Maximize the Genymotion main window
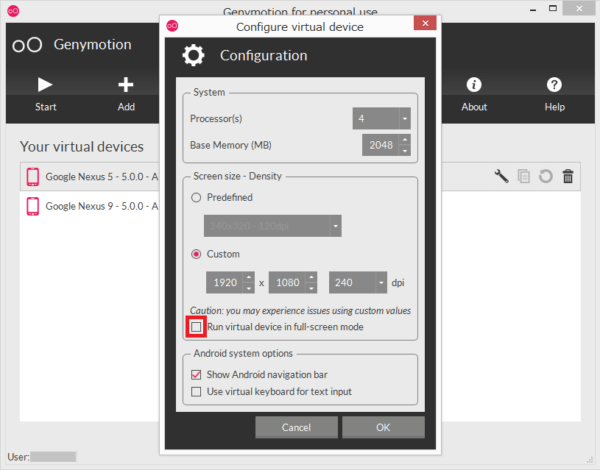Screen dimensions: 600x470 click(553, 8)
